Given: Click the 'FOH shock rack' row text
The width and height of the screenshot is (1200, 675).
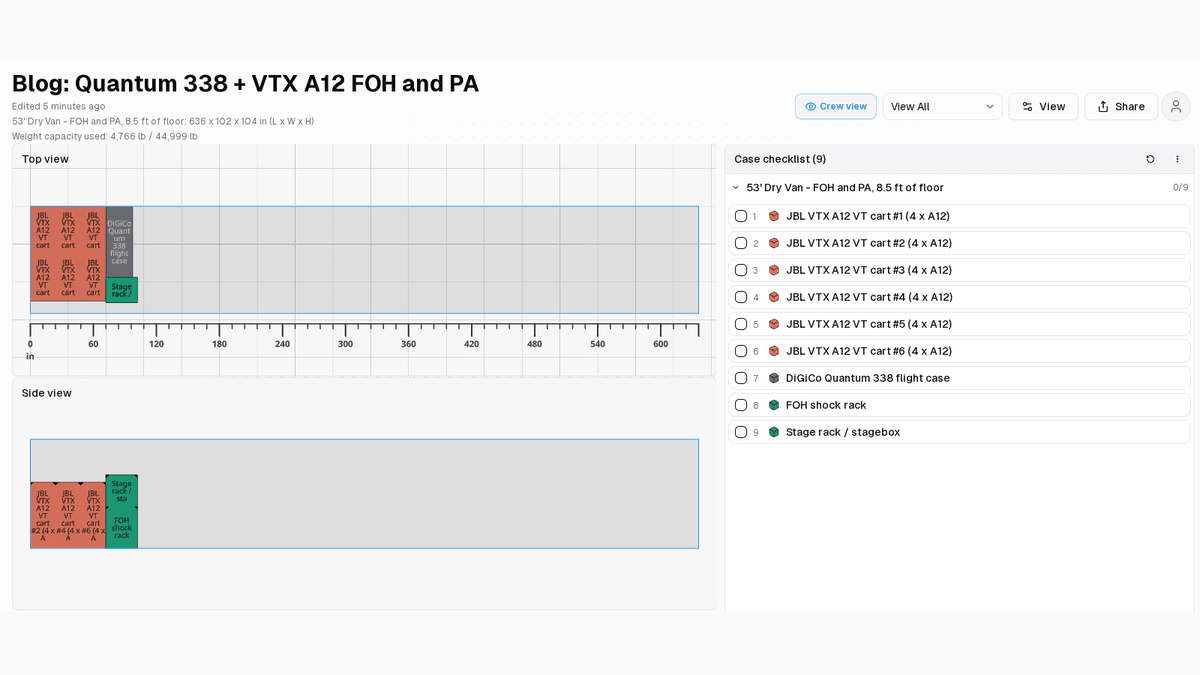Looking at the screenshot, I should point(826,405).
